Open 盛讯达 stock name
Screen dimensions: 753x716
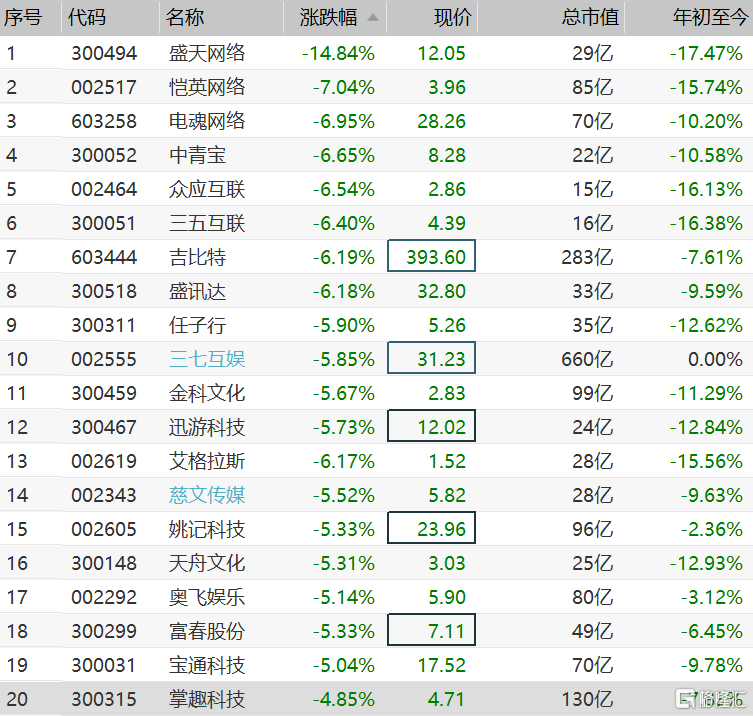click(x=197, y=291)
